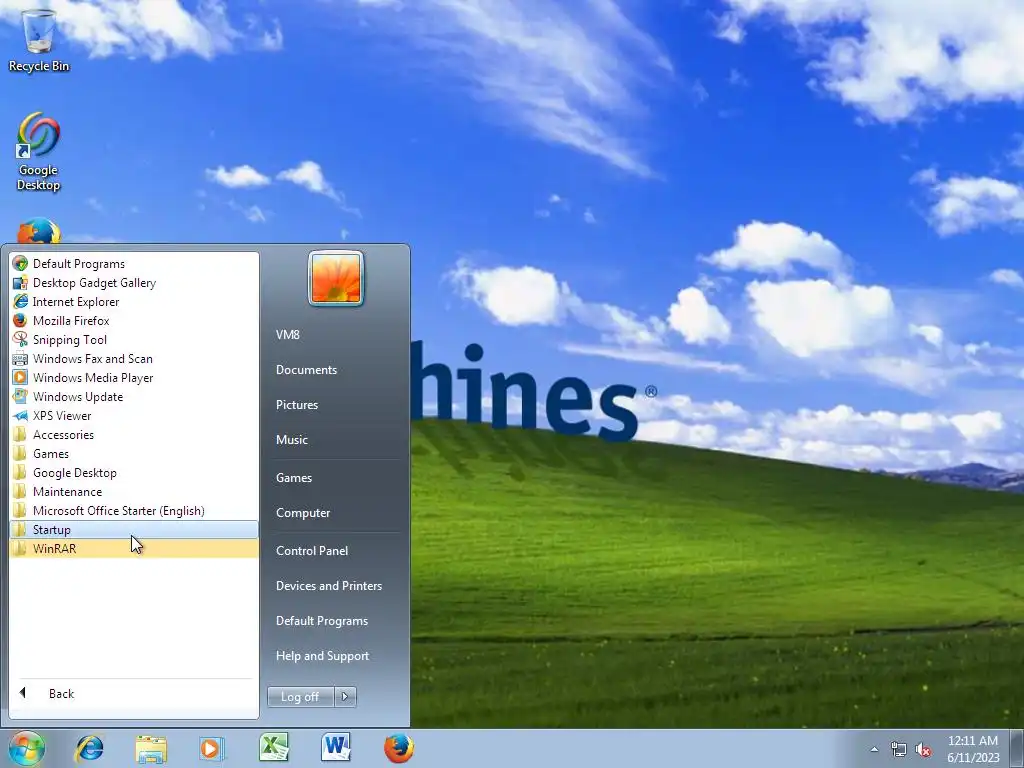Open Pictures library from the Start menu
The image size is (1024, 768).
(x=336, y=405)
